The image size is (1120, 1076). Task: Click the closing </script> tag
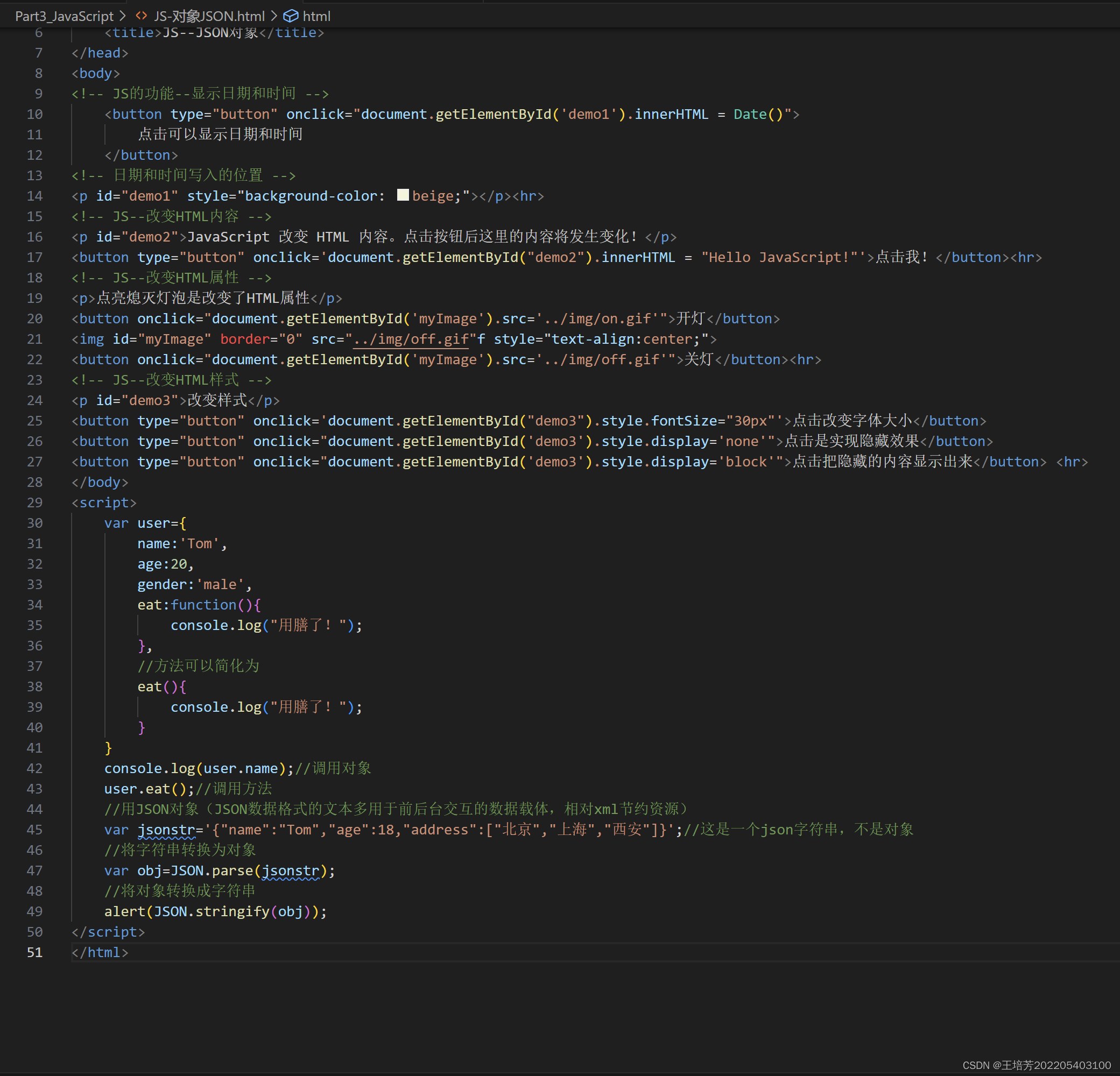pyautogui.click(x=108, y=931)
